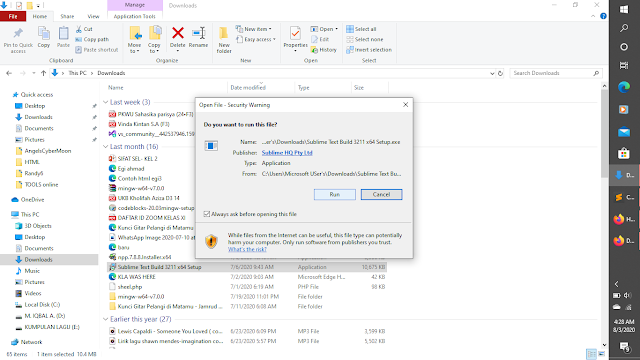Open the address bar history dropdown
Screen dimensions: 640x360
click(492, 73)
